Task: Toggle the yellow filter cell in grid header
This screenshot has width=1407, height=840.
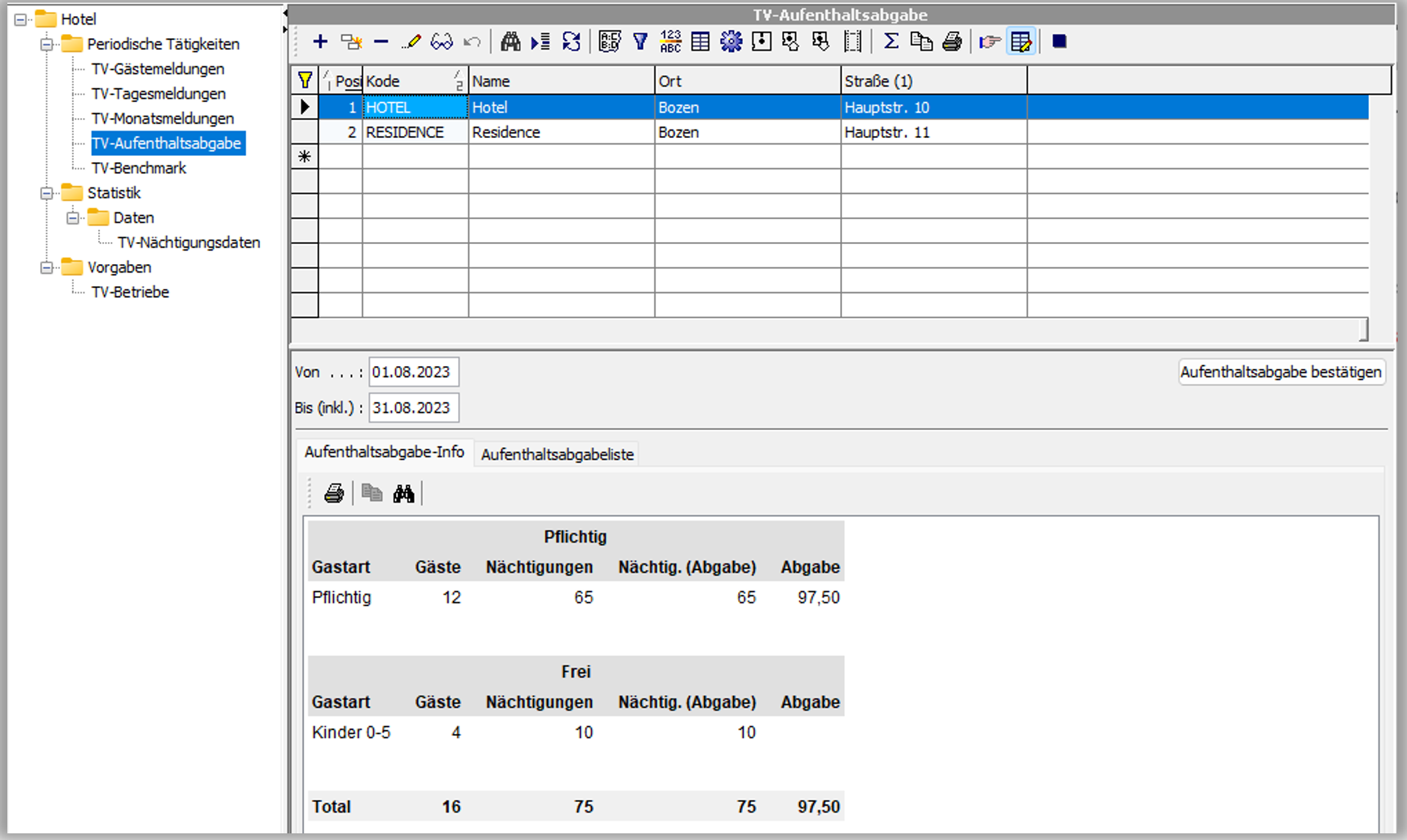Action: tap(305, 81)
